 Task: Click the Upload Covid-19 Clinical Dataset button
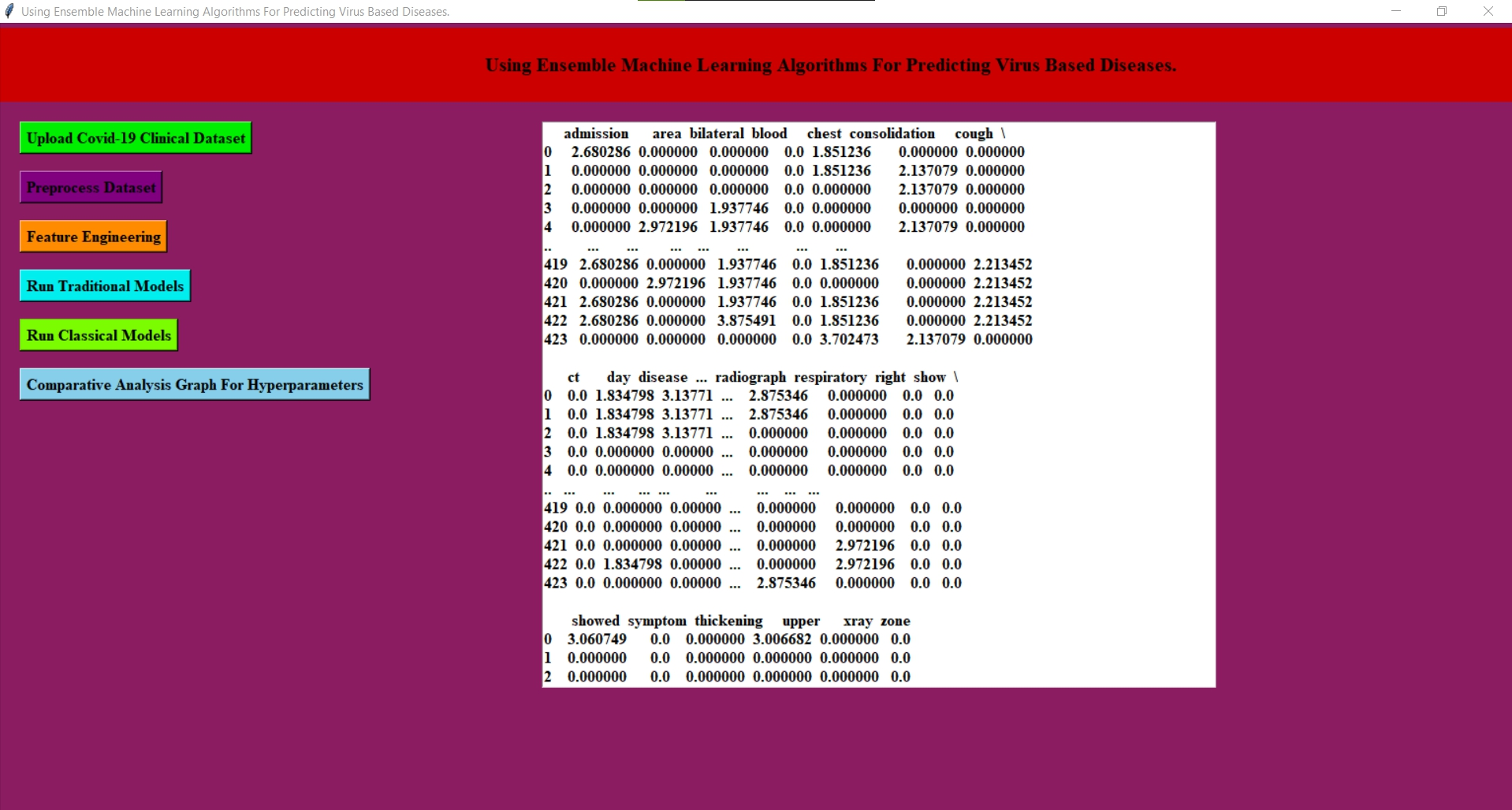tap(134, 137)
